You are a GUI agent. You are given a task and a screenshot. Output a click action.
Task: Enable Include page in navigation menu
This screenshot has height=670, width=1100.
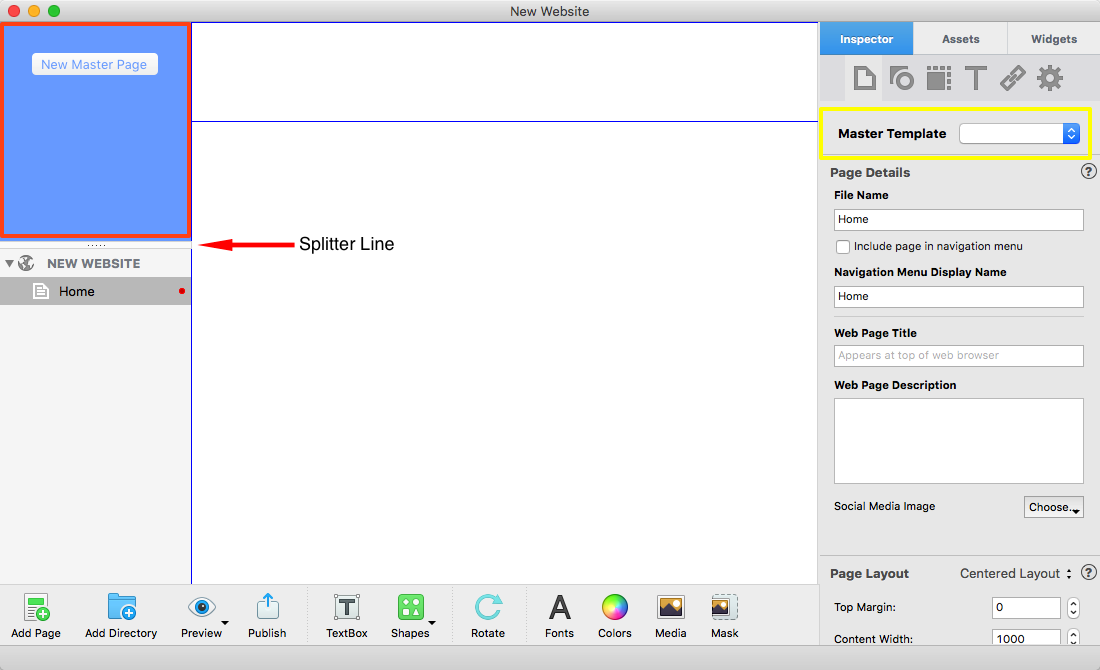[843, 246]
